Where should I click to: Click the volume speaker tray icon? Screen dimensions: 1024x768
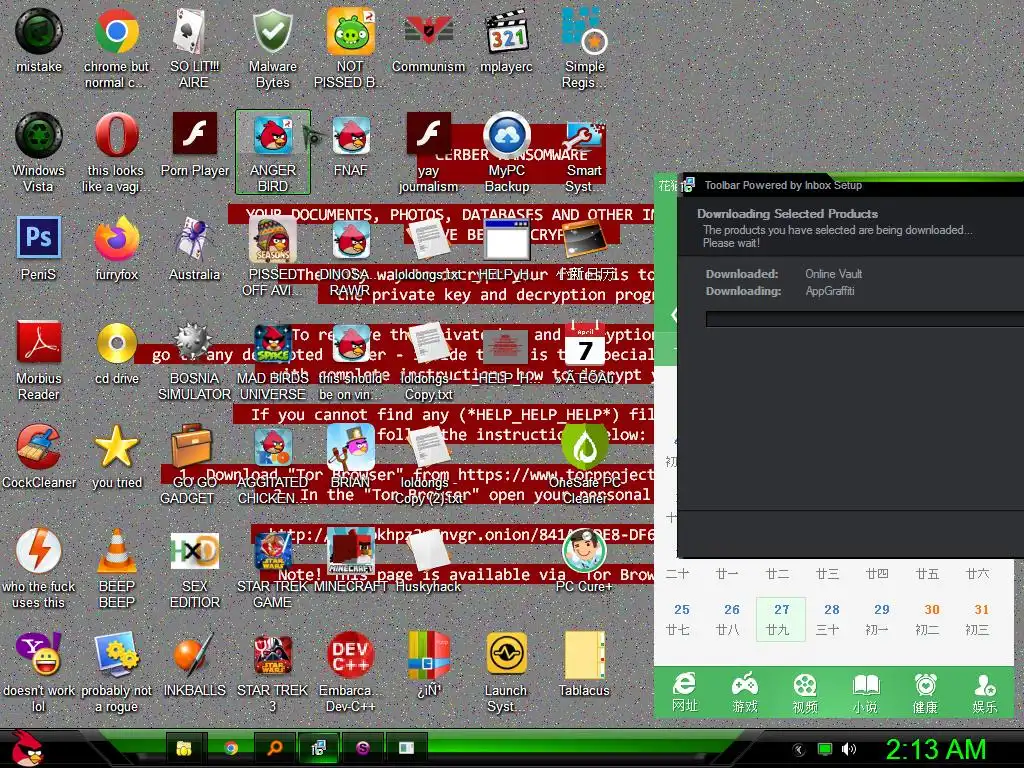pyautogui.click(x=848, y=749)
